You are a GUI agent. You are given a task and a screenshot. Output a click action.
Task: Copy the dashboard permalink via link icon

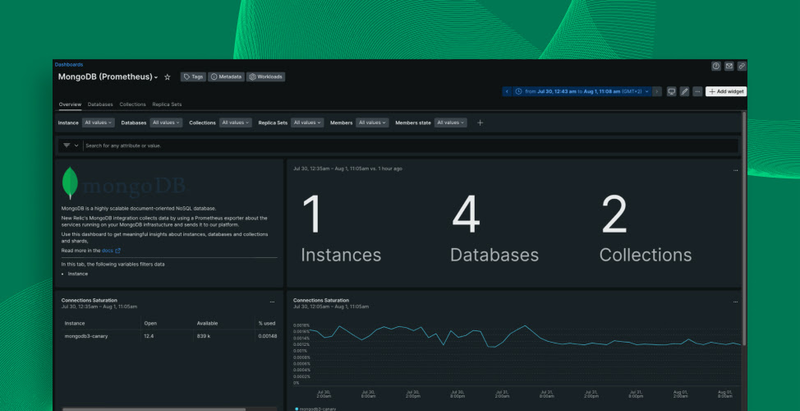741,66
